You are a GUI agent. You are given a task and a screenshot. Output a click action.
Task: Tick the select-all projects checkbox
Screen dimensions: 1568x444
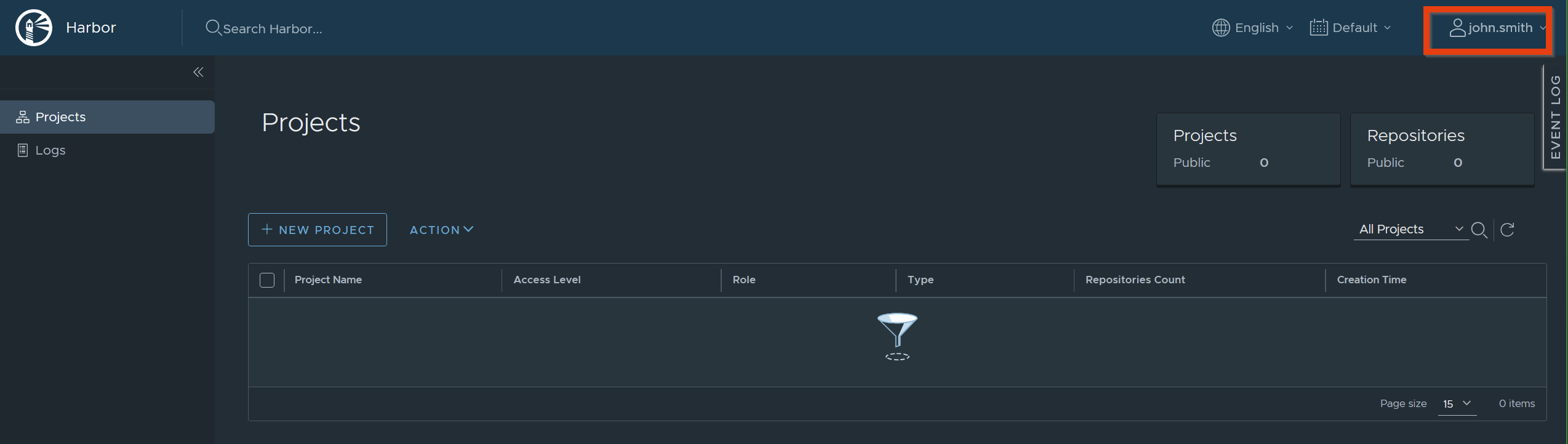click(x=267, y=280)
